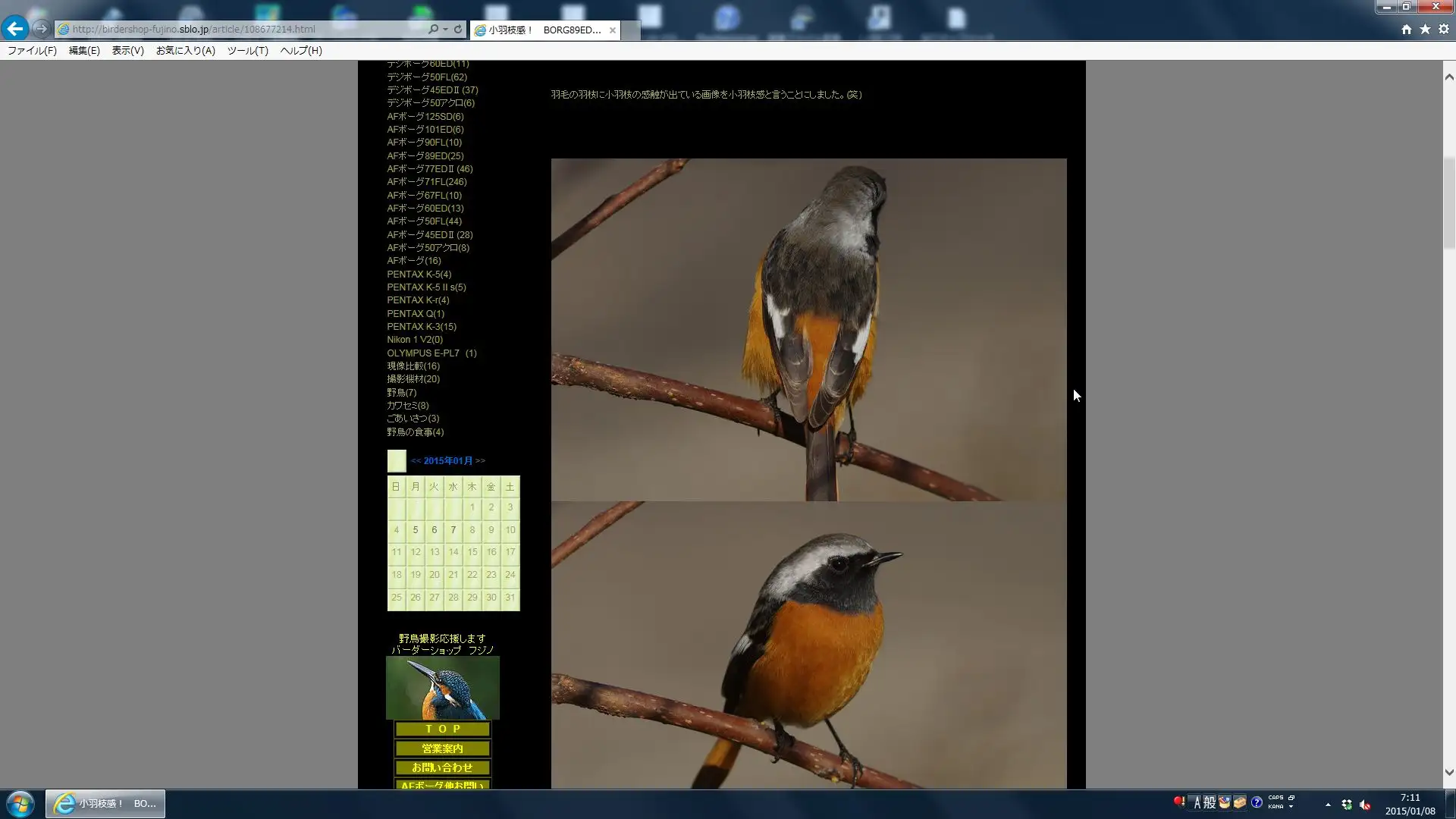Open デジボーグ45EDII (37) category link
This screenshot has height=819, width=1456.
pyautogui.click(x=432, y=90)
